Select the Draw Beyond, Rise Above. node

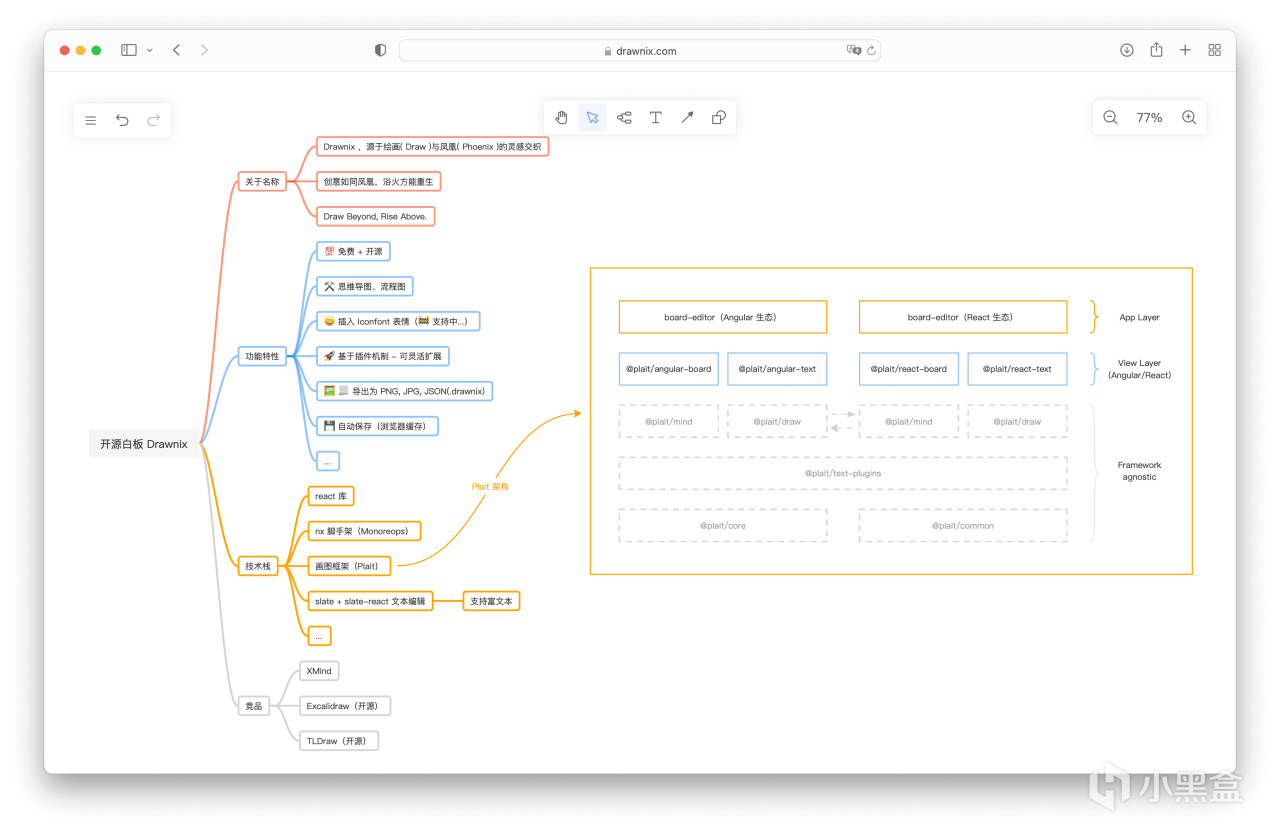coord(375,216)
